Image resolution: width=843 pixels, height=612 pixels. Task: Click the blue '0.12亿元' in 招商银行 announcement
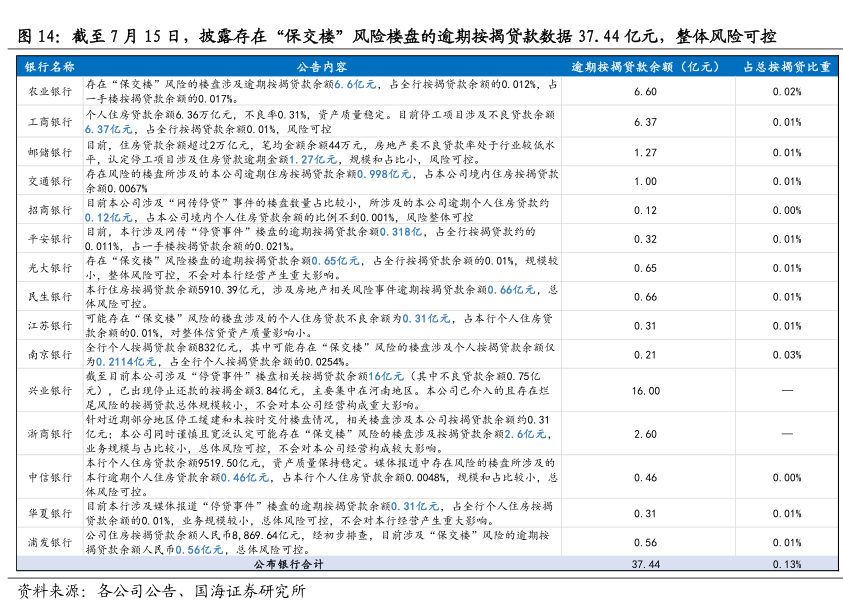pos(109,218)
